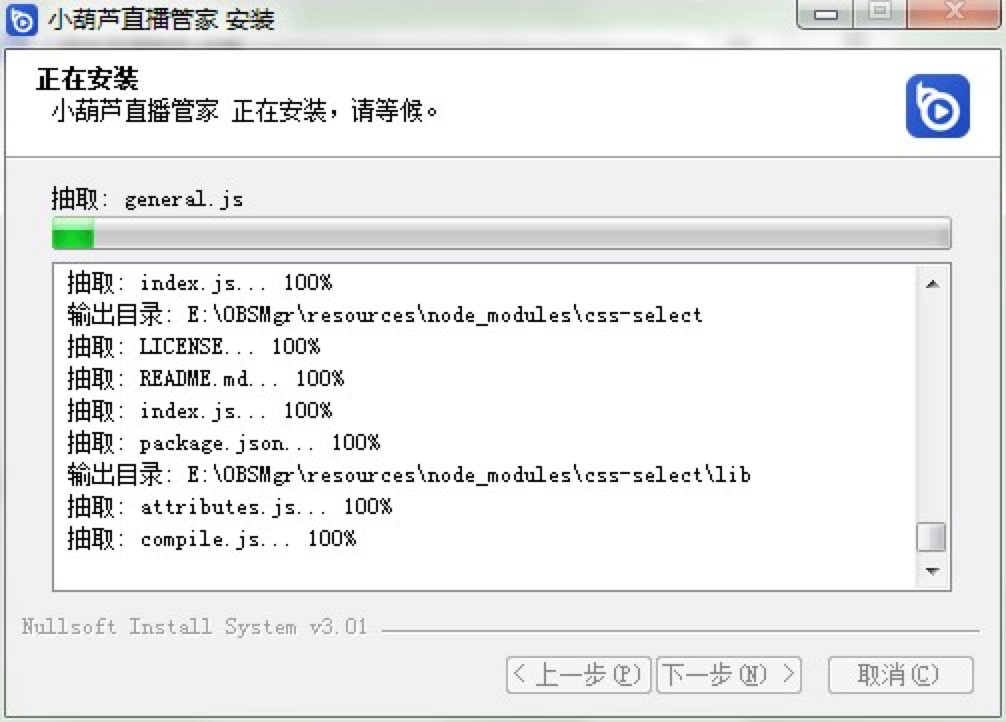This screenshot has width=1006, height=722.
Task: Click the subtitle '小葫芦直播管家 正在安装，请等候。'
Action: [x=244, y=111]
